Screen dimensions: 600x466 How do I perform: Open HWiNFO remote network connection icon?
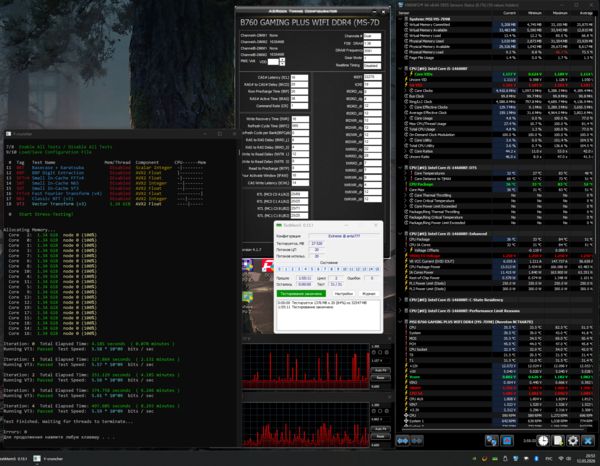pos(492,441)
